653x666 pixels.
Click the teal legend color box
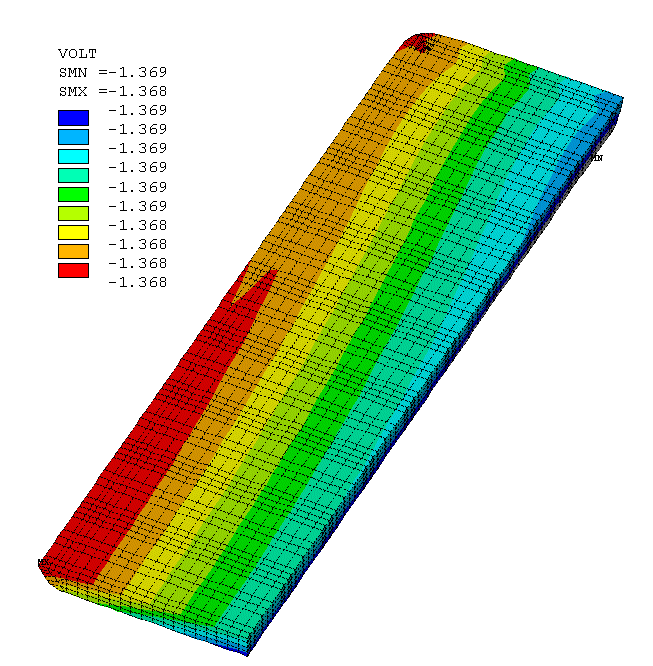click(74, 175)
